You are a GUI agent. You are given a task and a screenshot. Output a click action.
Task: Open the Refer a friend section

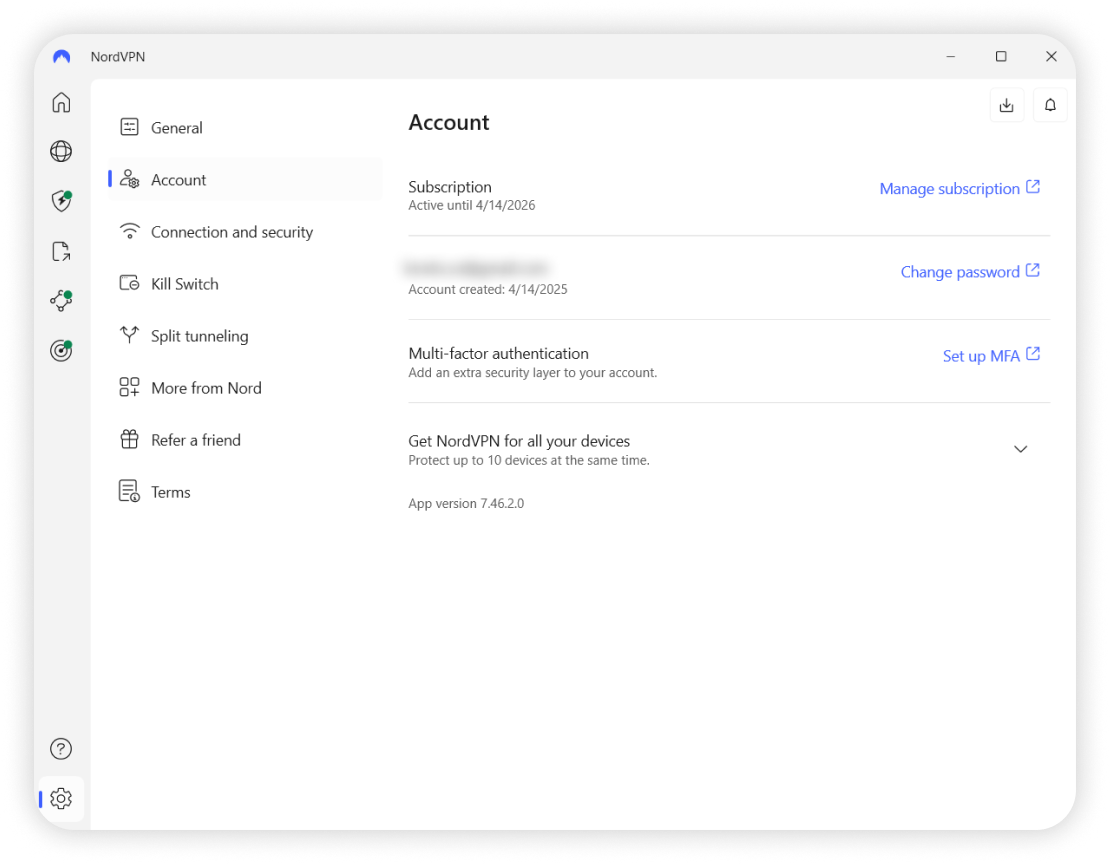(195, 440)
